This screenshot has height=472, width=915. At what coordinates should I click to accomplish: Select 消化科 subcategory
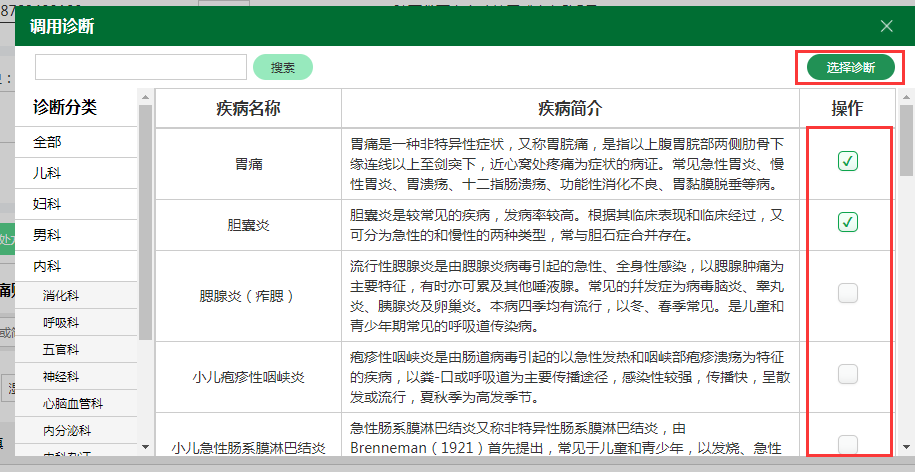[x=61, y=296]
